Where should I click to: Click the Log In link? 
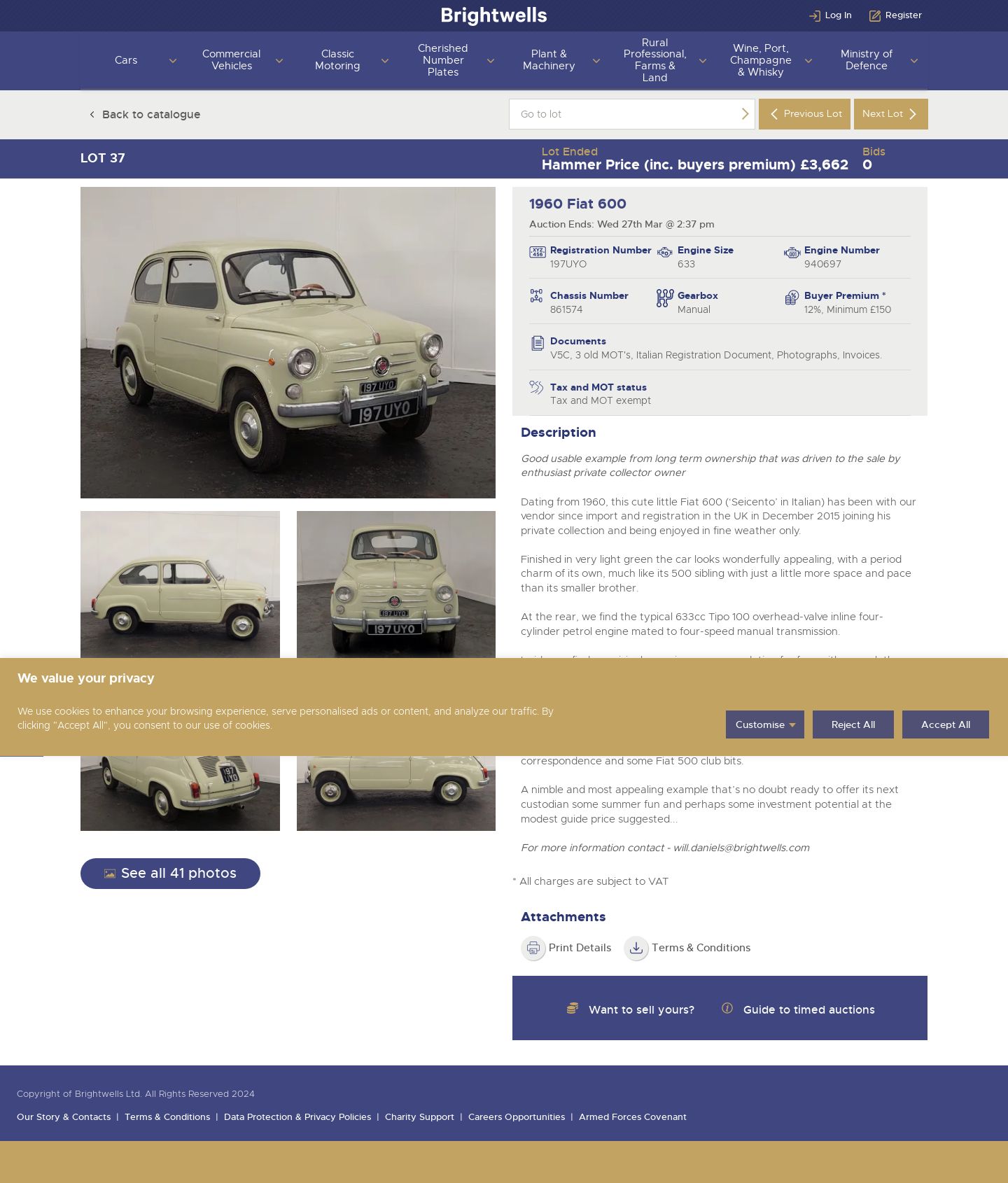click(x=838, y=15)
